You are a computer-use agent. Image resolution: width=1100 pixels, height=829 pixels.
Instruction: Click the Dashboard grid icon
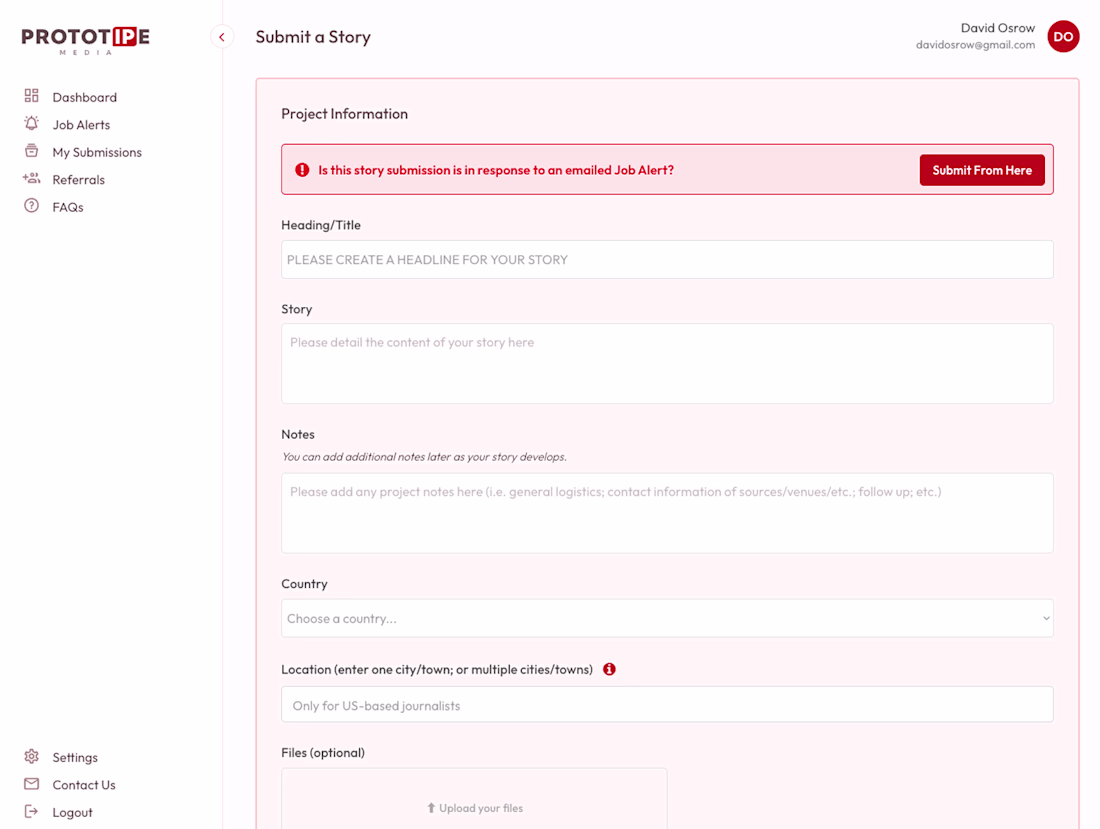pyautogui.click(x=32, y=96)
